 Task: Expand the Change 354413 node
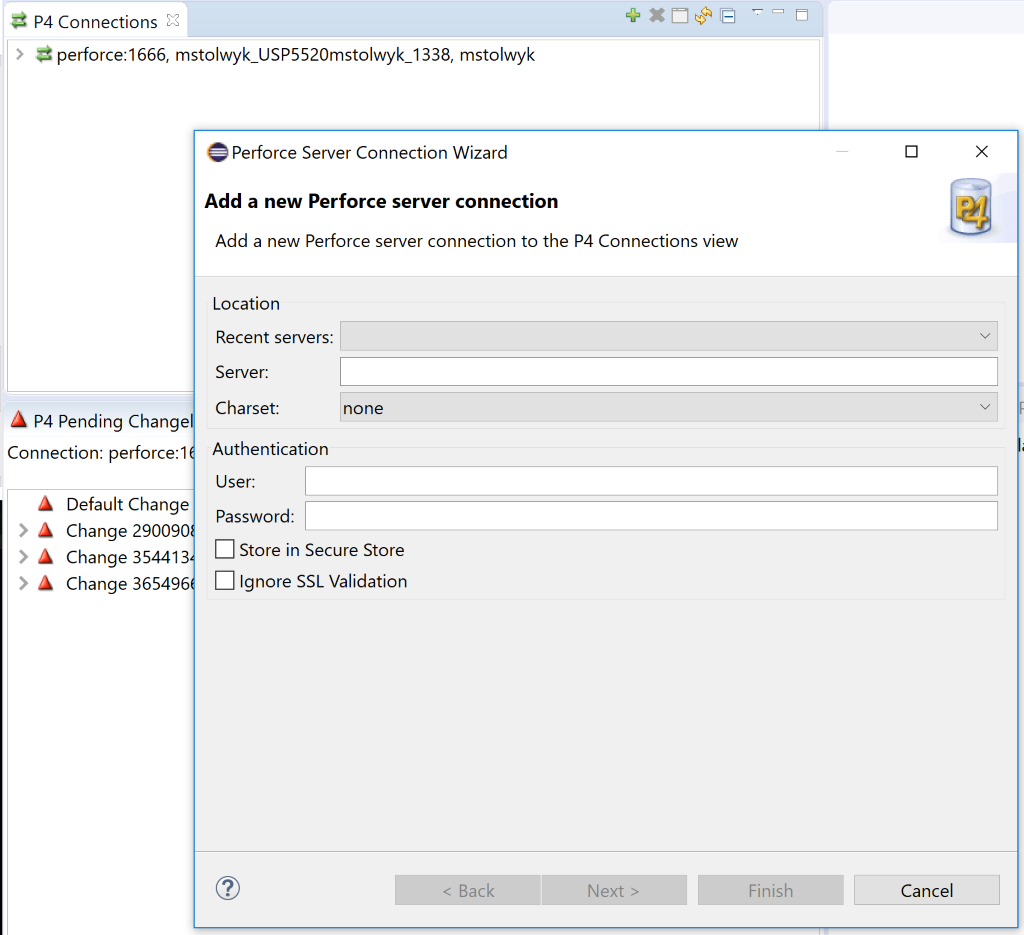[x=23, y=556]
